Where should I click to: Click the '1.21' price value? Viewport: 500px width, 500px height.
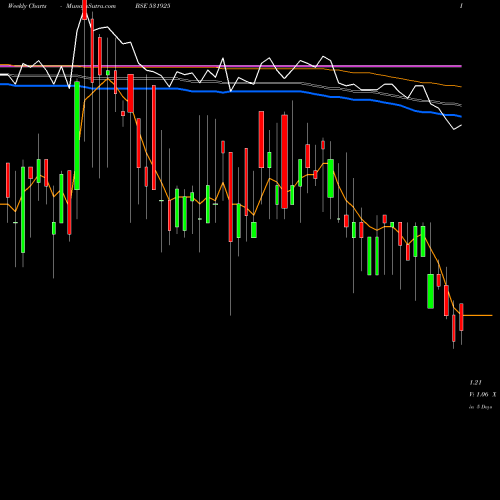(475, 382)
